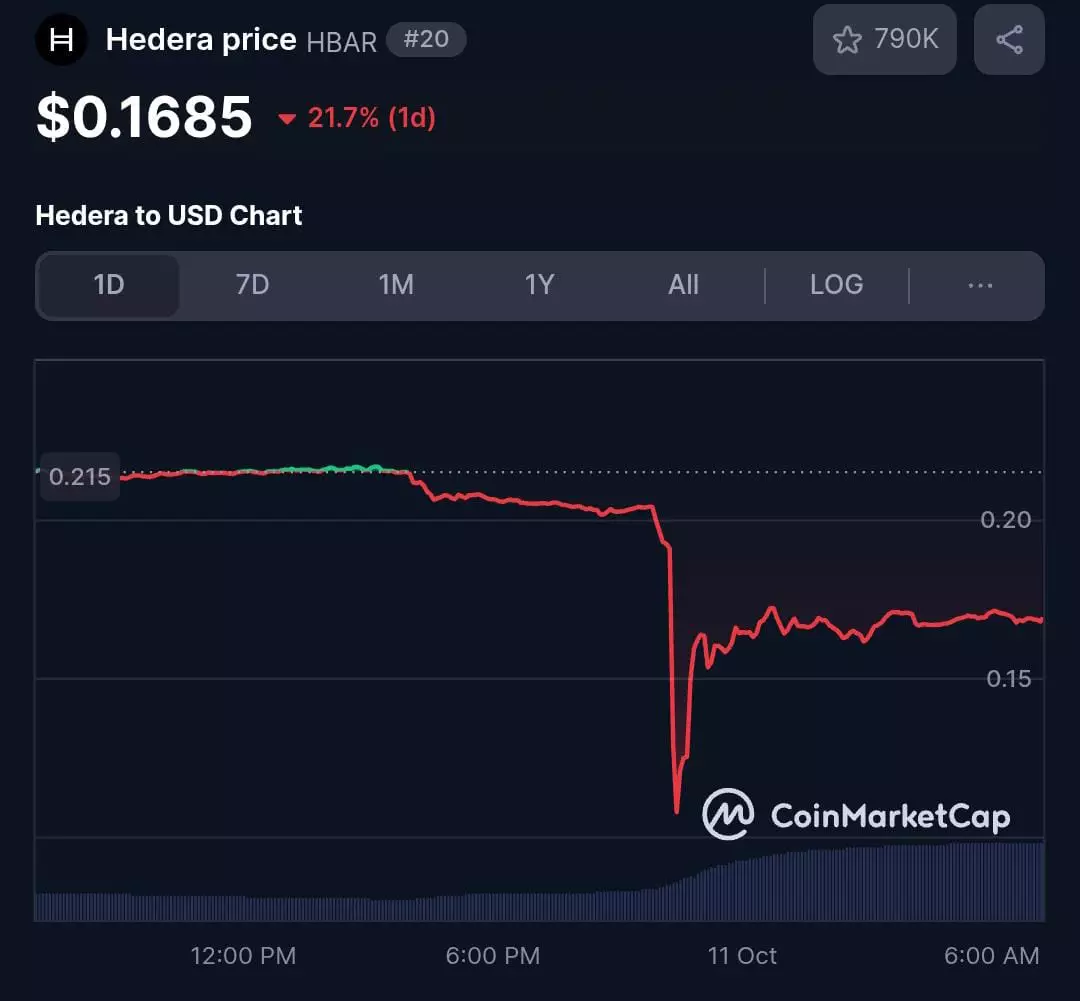
Task: Click the 6:00 PM time axis label
Action: coord(492,955)
